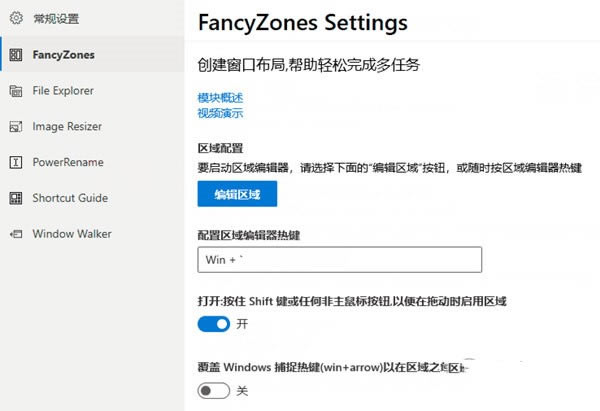The height and width of the screenshot is (411, 600).
Task: Navigate to Window Walker settings
Action: 72,234
